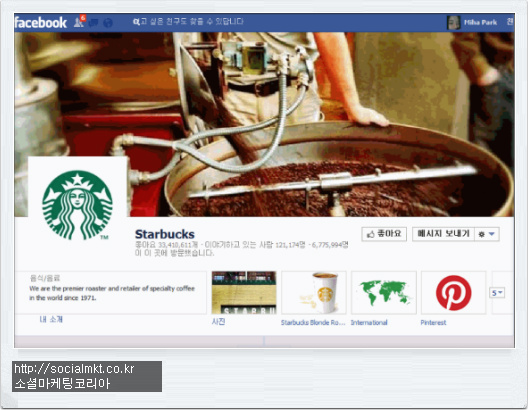Click the Starbucks page name
The width and height of the screenshot is (528, 410).
165,234
